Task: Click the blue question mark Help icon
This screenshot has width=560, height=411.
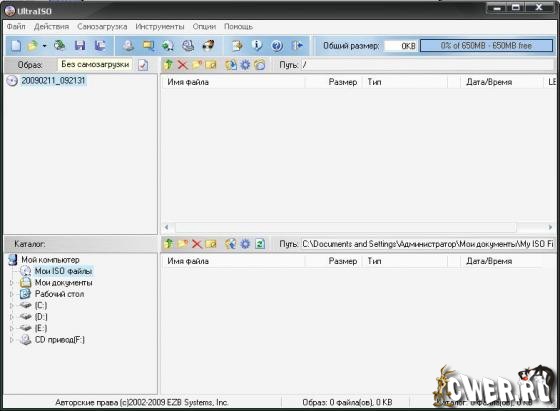Action: click(277, 46)
